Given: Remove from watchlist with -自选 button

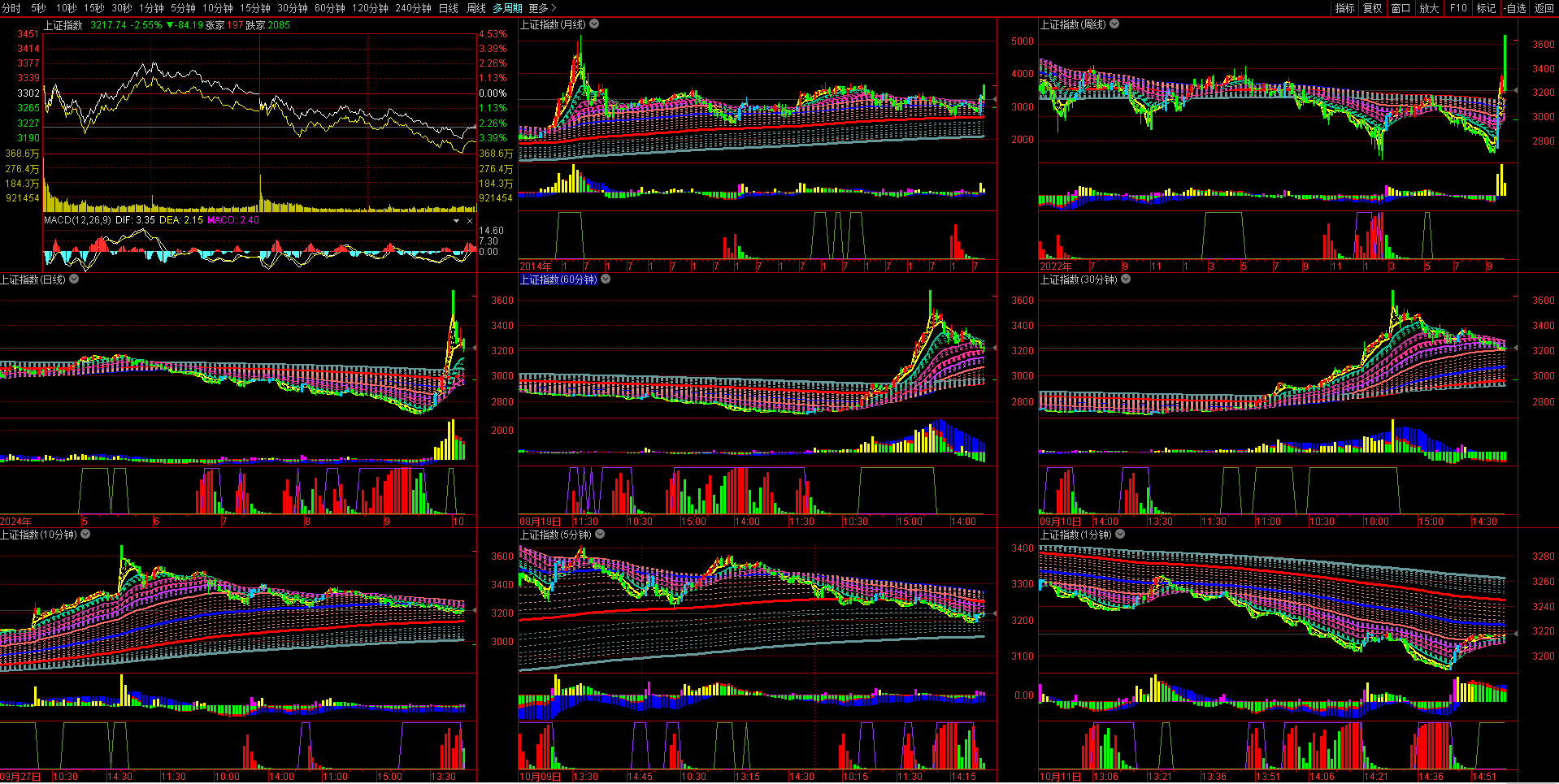Looking at the screenshot, I should click(x=1515, y=8).
